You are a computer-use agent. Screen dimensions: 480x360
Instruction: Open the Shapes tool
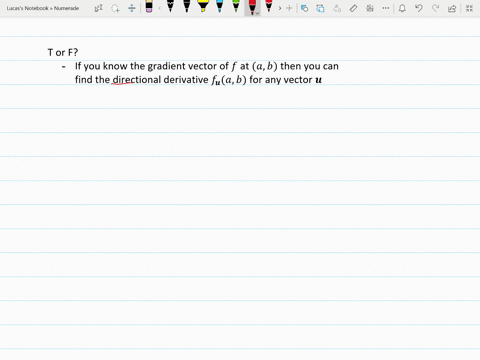[304, 8]
